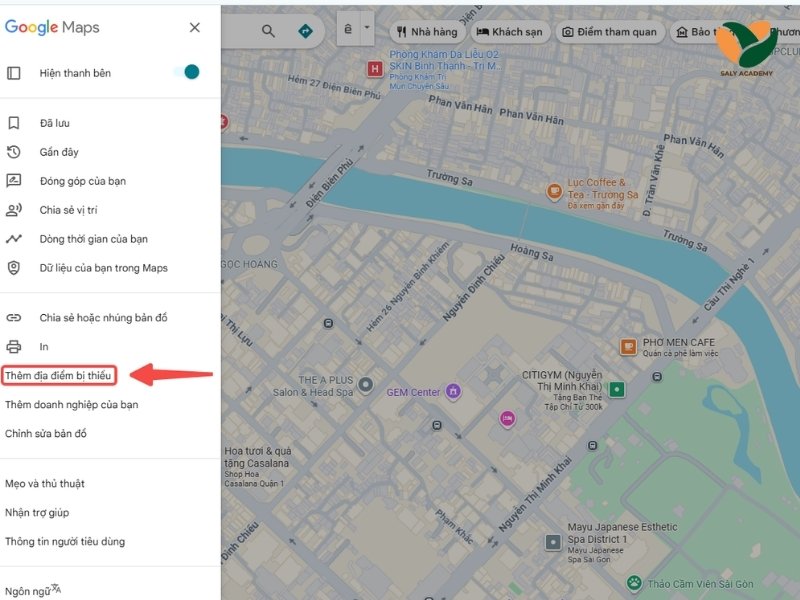This screenshot has height=600, width=800.
Task: Click the blue directions icon
Action: (x=305, y=31)
